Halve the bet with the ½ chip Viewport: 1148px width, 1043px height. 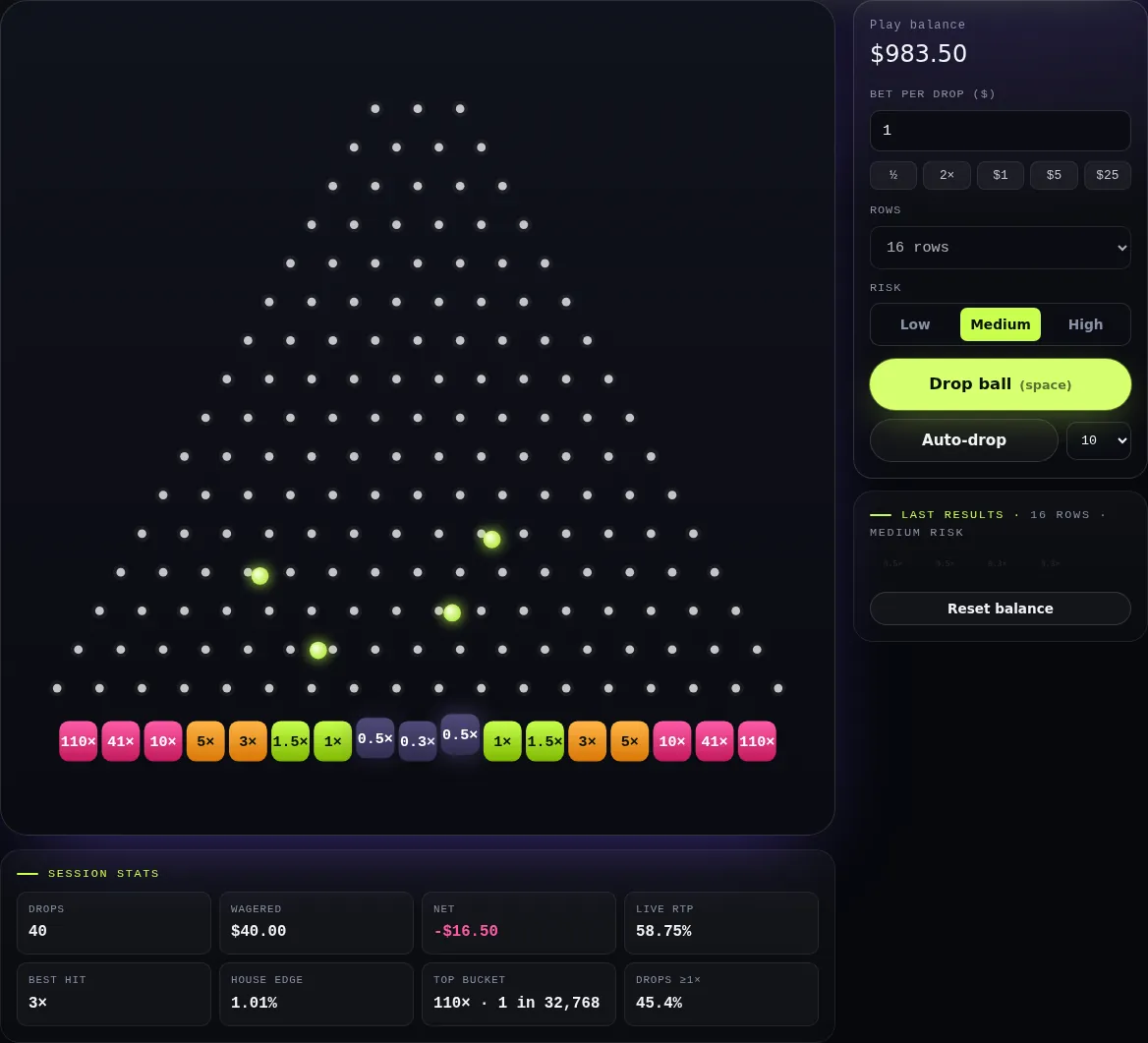pos(893,175)
